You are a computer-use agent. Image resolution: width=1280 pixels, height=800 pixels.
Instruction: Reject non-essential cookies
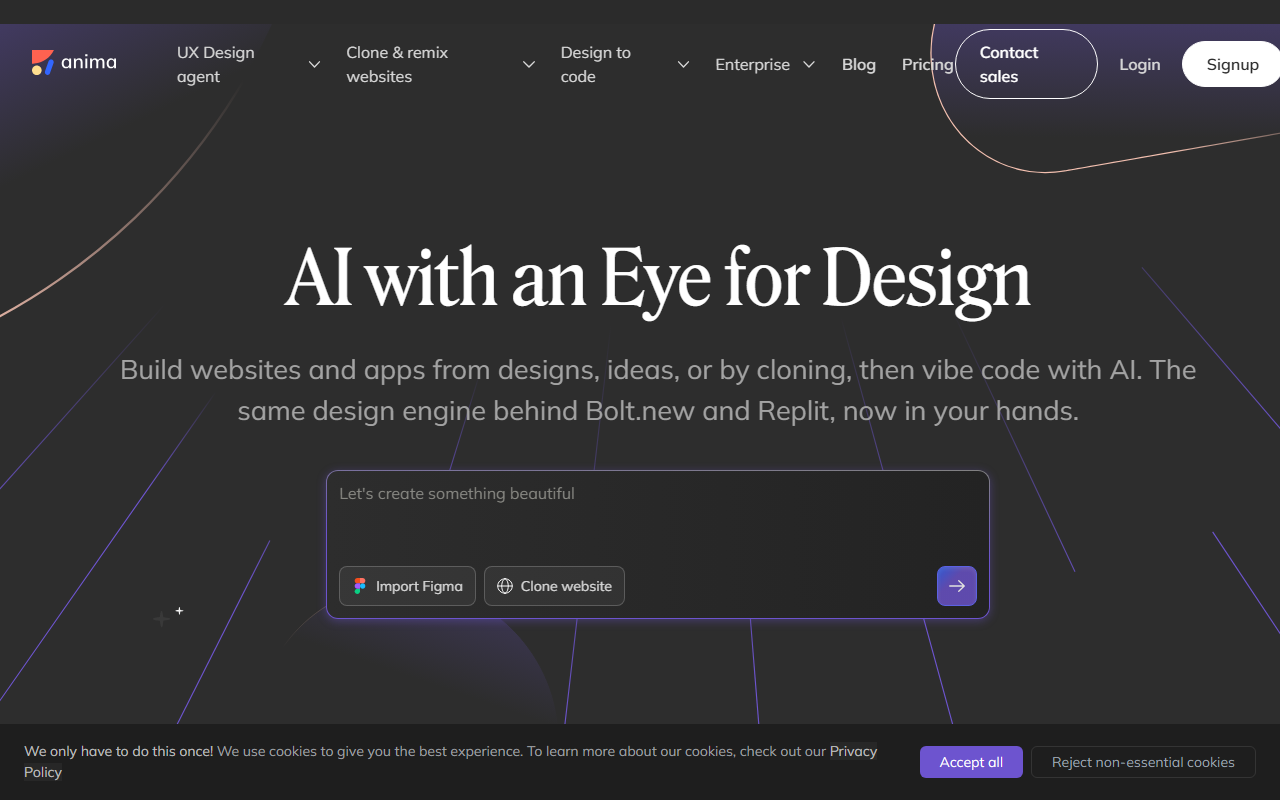pyautogui.click(x=1143, y=762)
